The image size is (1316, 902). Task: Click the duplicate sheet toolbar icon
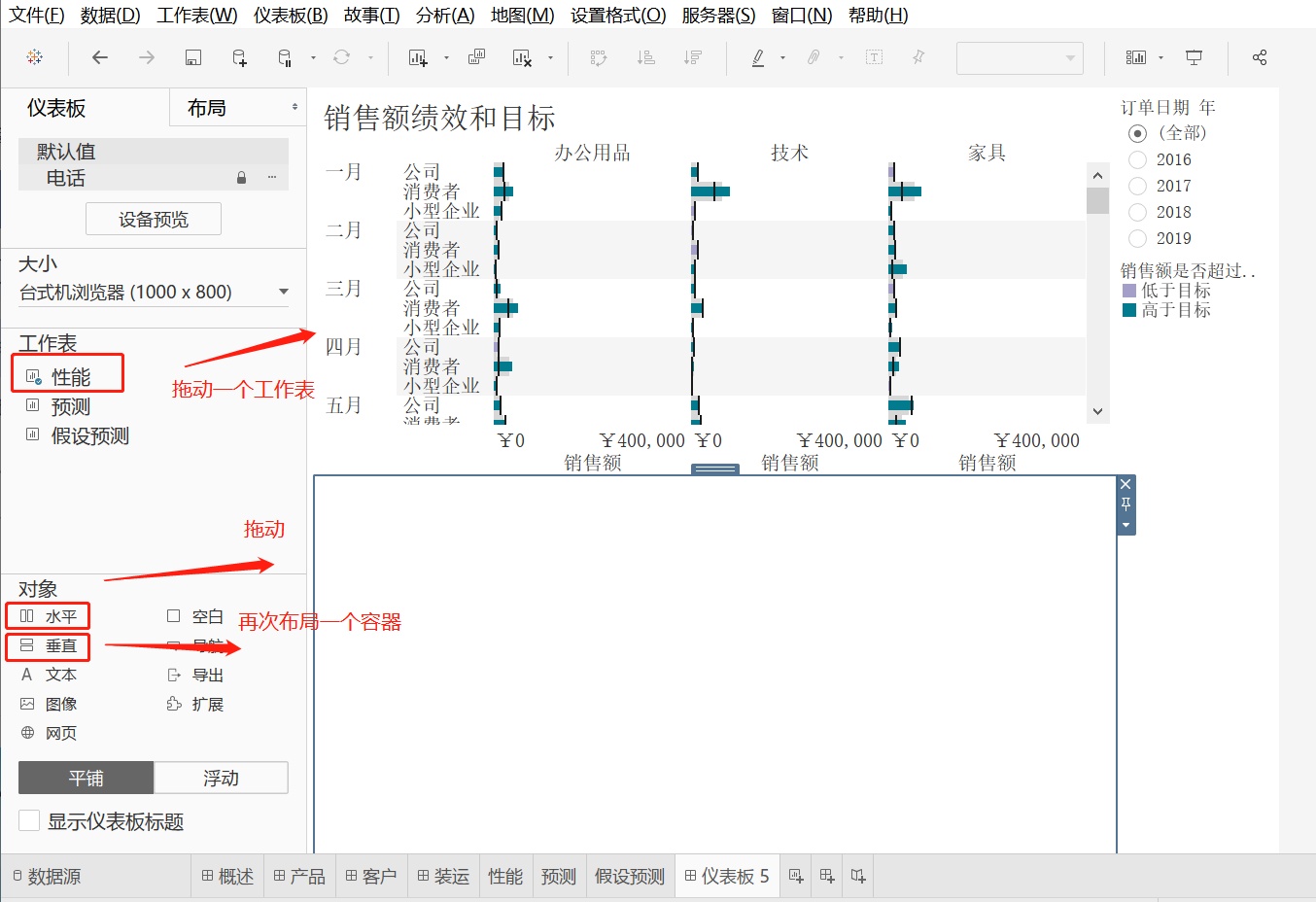pos(476,57)
